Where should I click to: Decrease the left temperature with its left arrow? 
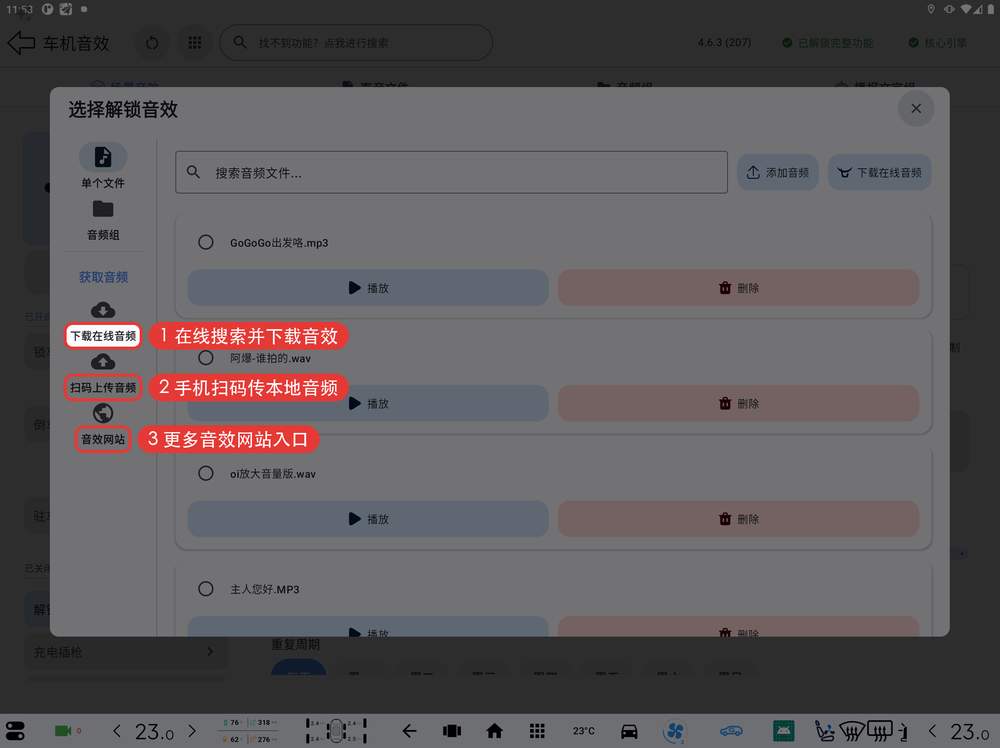point(116,731)
